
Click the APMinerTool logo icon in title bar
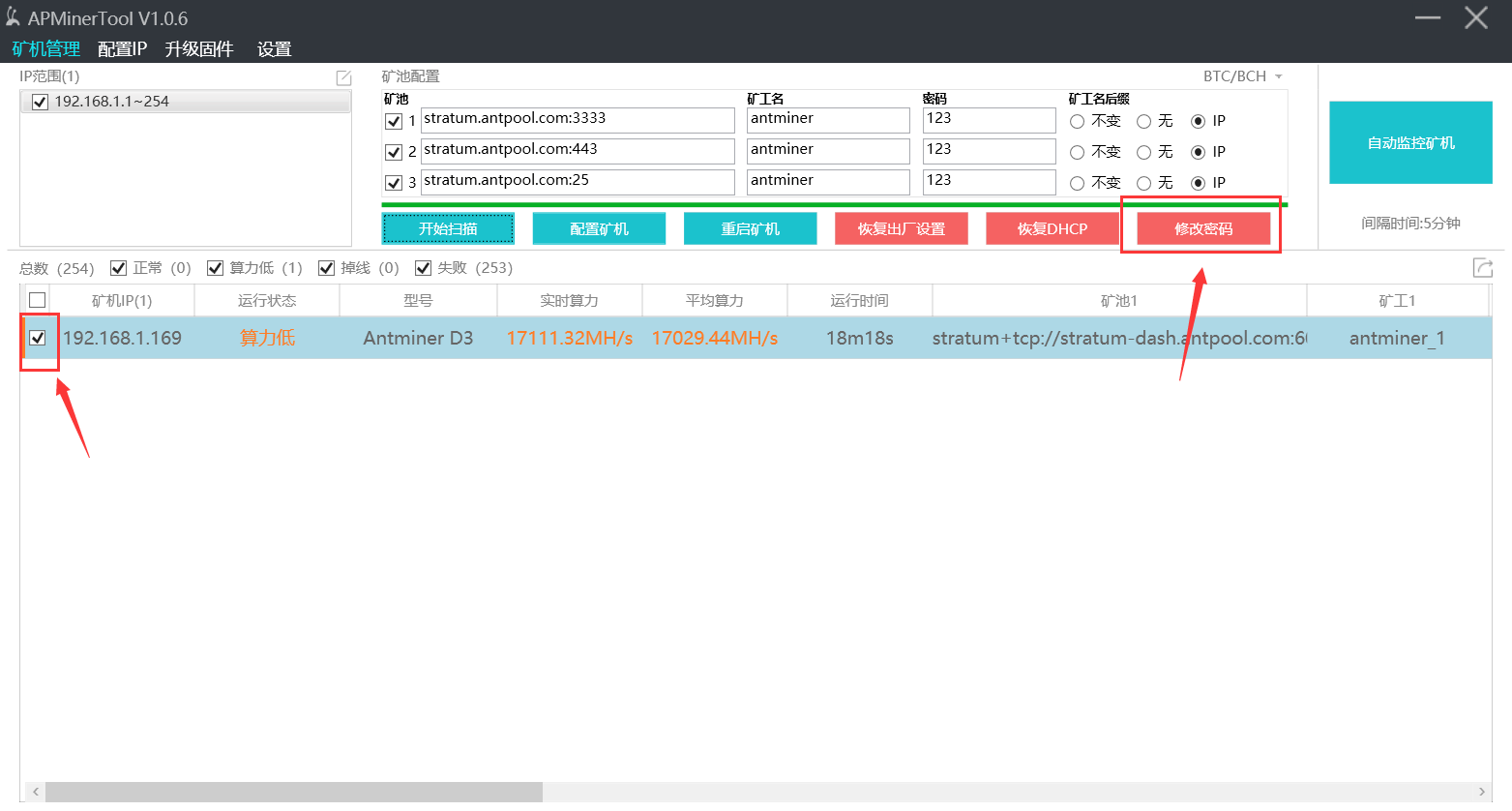(x=13, y=17)
